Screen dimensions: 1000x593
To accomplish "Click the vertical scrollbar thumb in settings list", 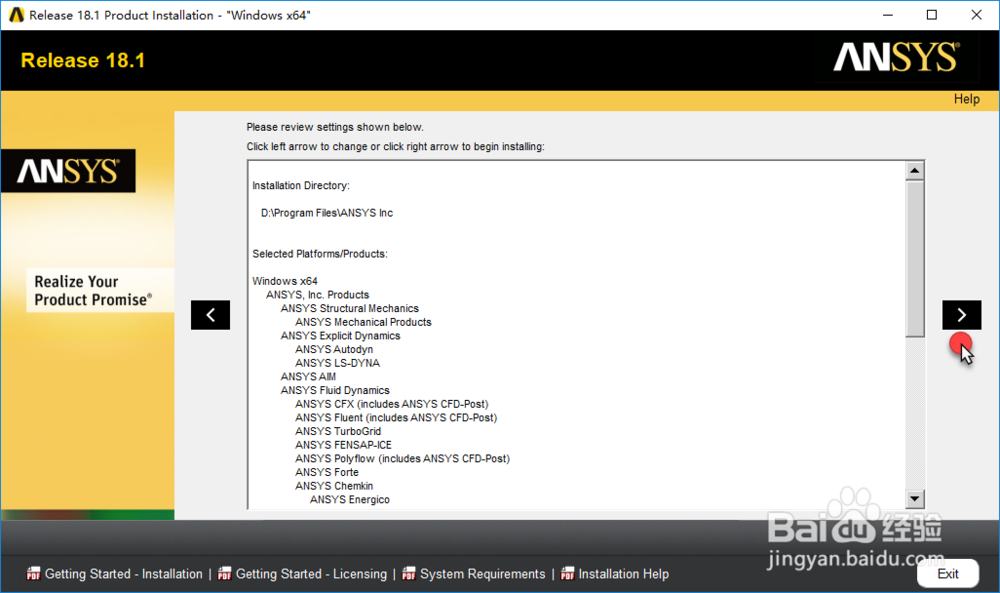I will 915,258.
